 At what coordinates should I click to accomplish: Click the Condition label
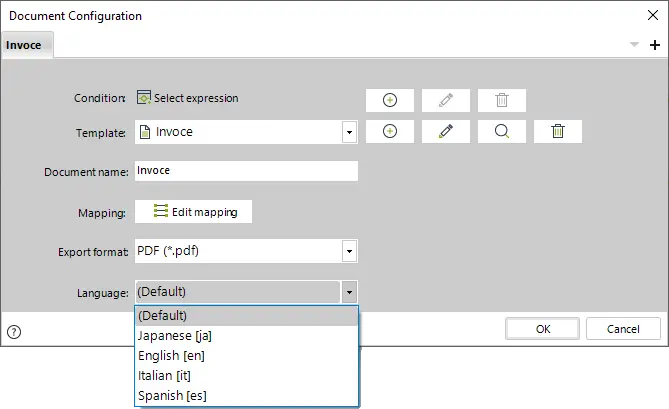(100, 98)
